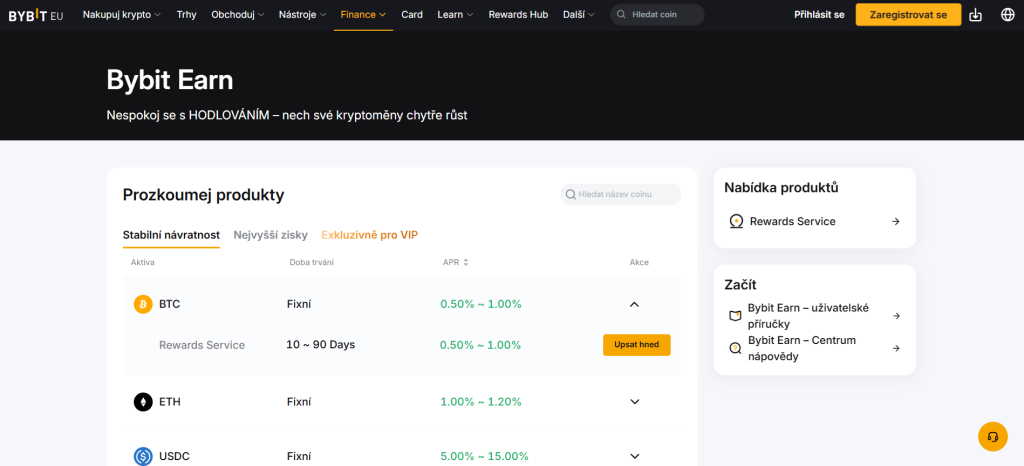1024x466 pixels.
Task: Click the arrow next to Centrum nápovědy
Action: (x=896, y=348)
